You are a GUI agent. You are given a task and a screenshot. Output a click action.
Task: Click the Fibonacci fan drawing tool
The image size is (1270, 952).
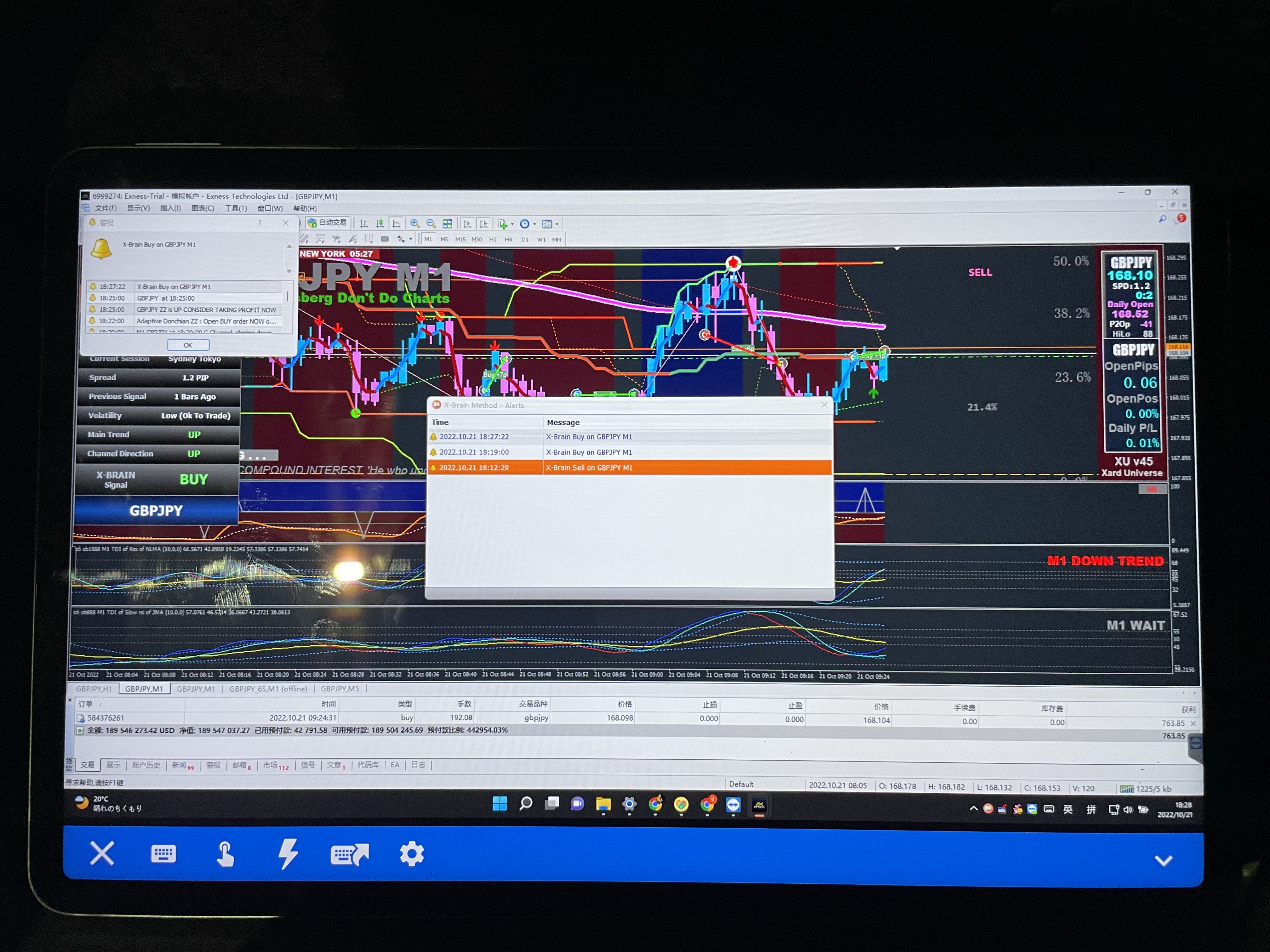pos(353,239)
